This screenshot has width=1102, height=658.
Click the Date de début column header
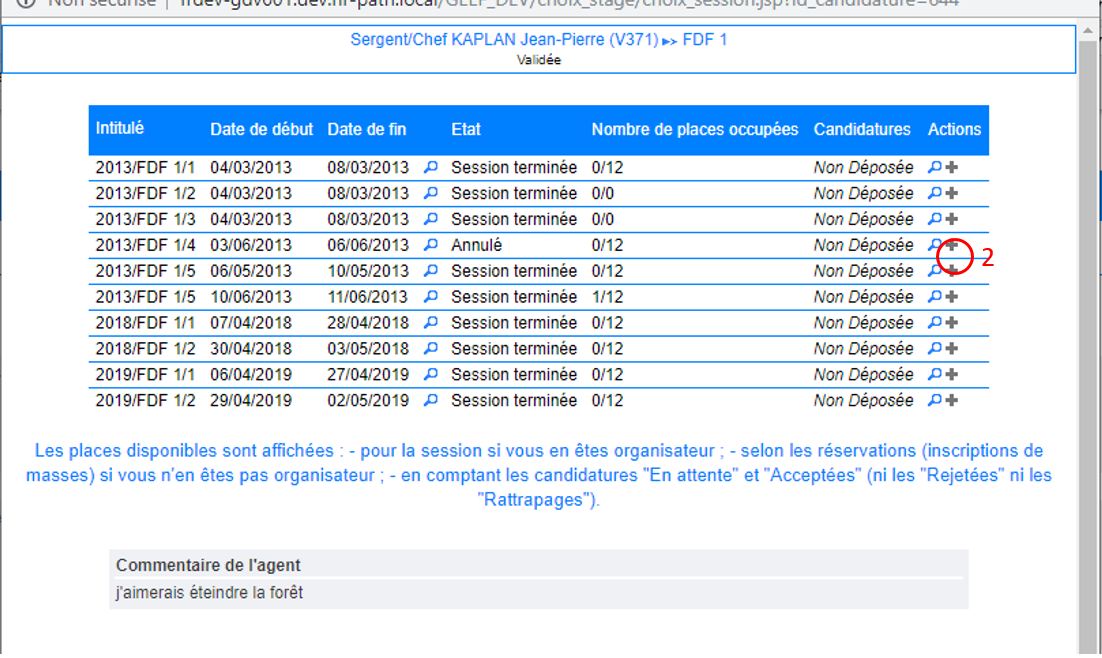261,130
